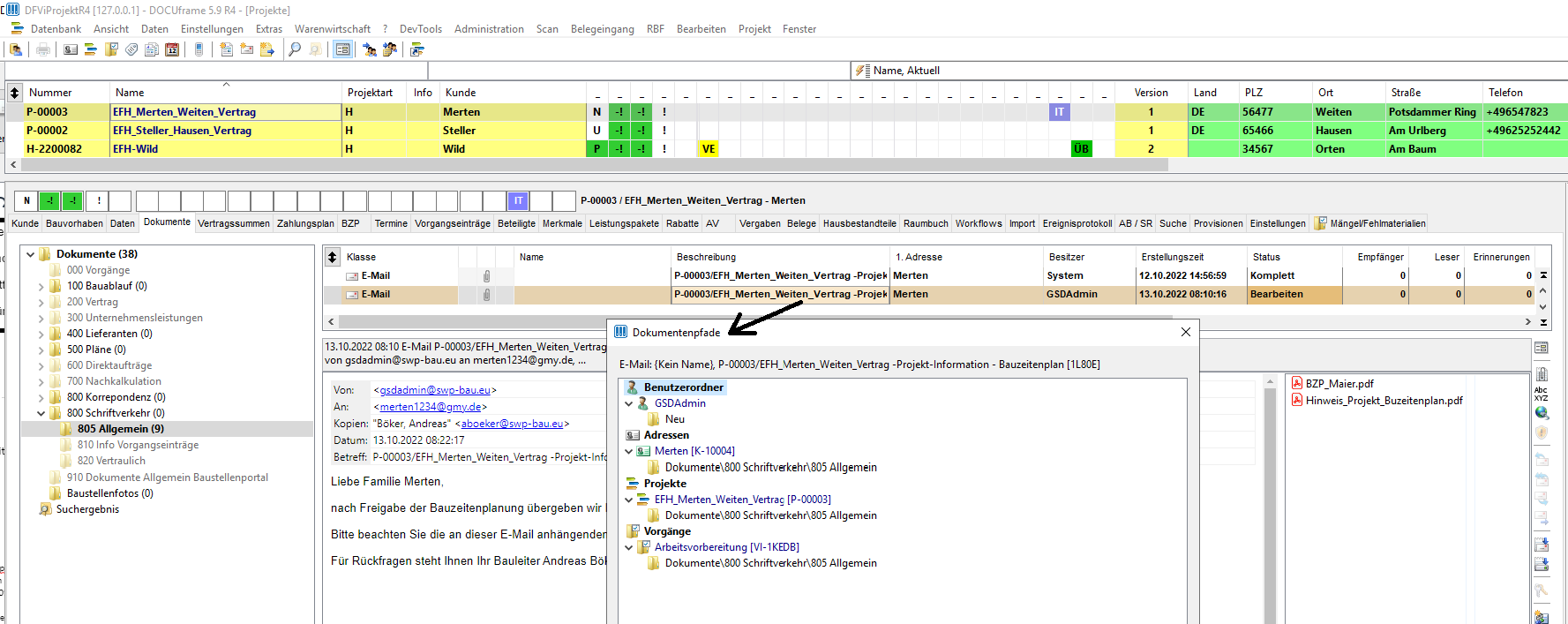Viewport: 1568px width, 624px height.
Task: Click the magnifying glass search toolbar icon
Action: pyautogui.click(x=295, y=49)
